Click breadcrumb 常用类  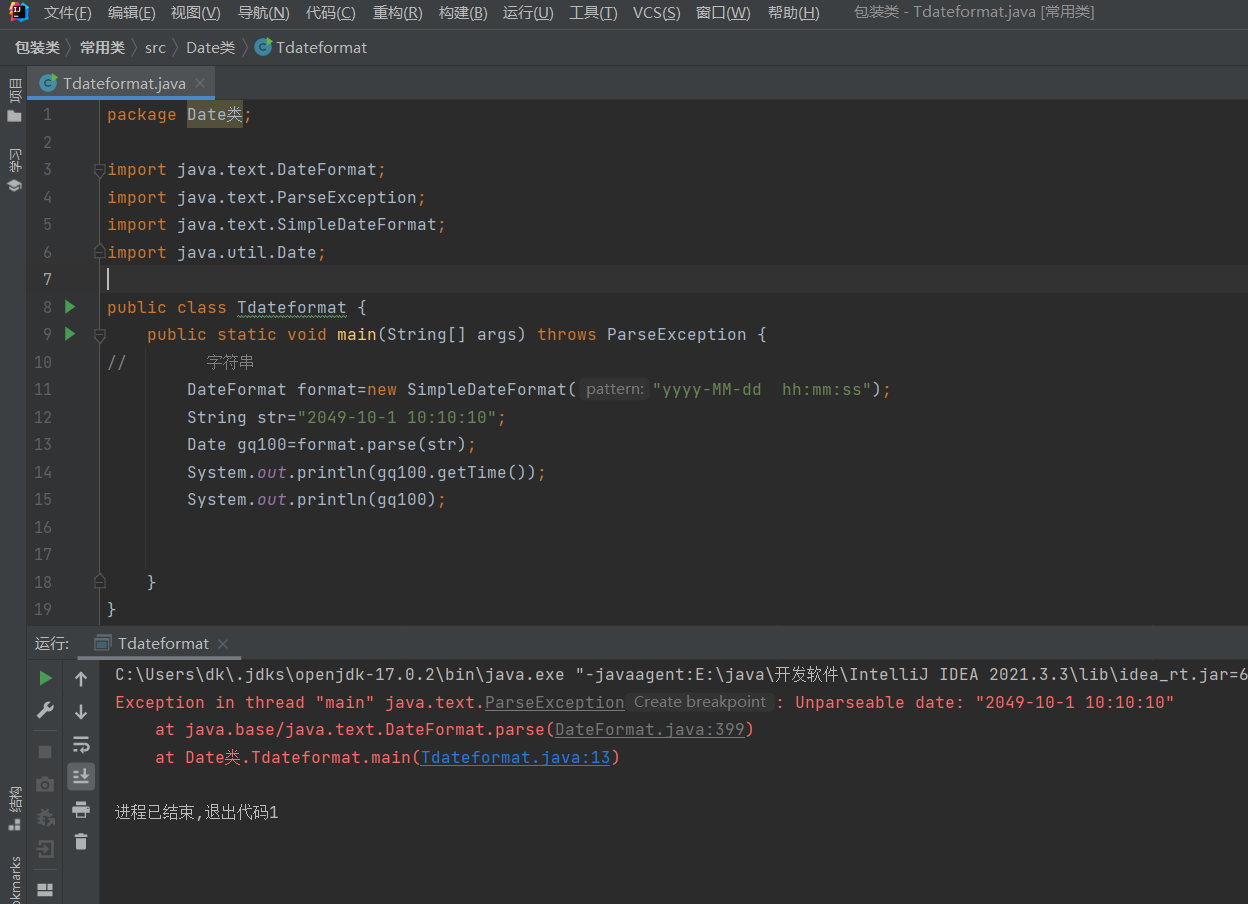(x=102, y=47)
